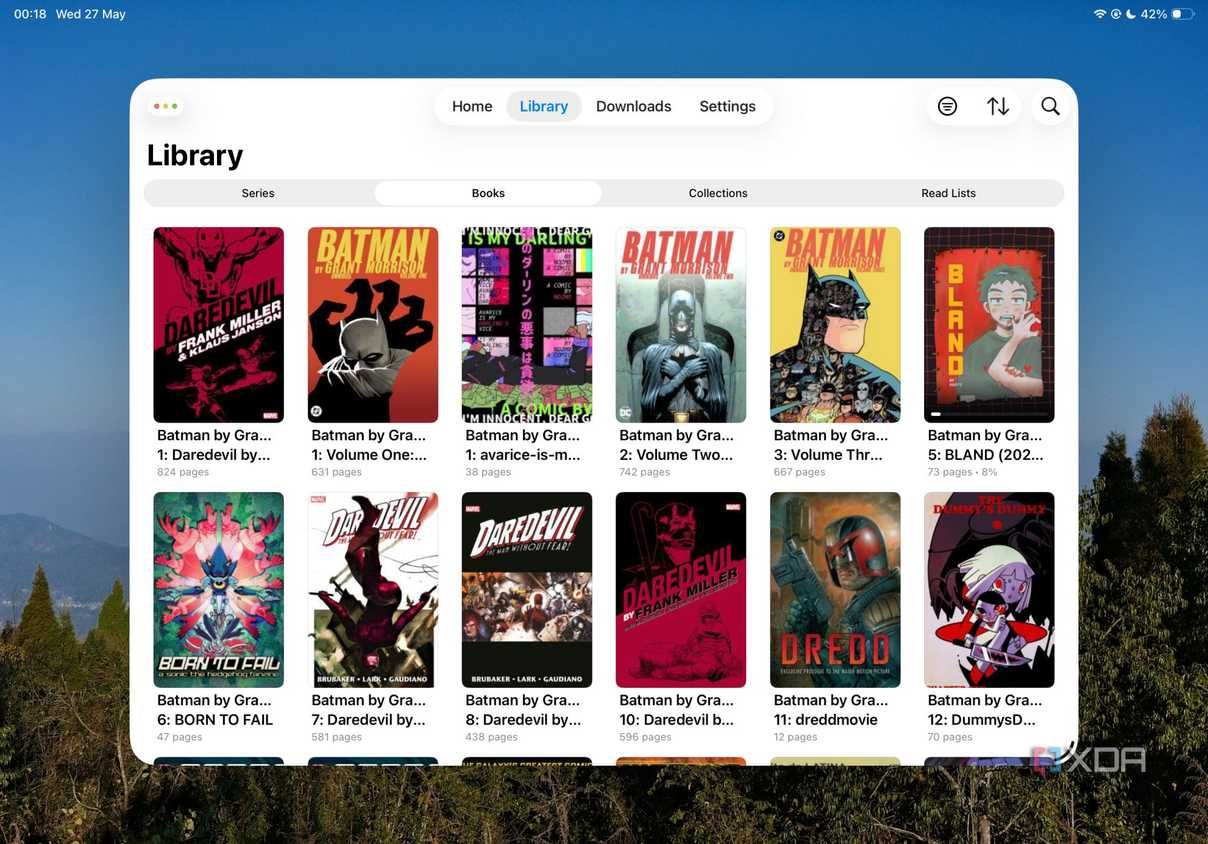Click the '7: Daredevil by...' title text
Viewport: 1208px width, 844px height.
tap(369, 719)
